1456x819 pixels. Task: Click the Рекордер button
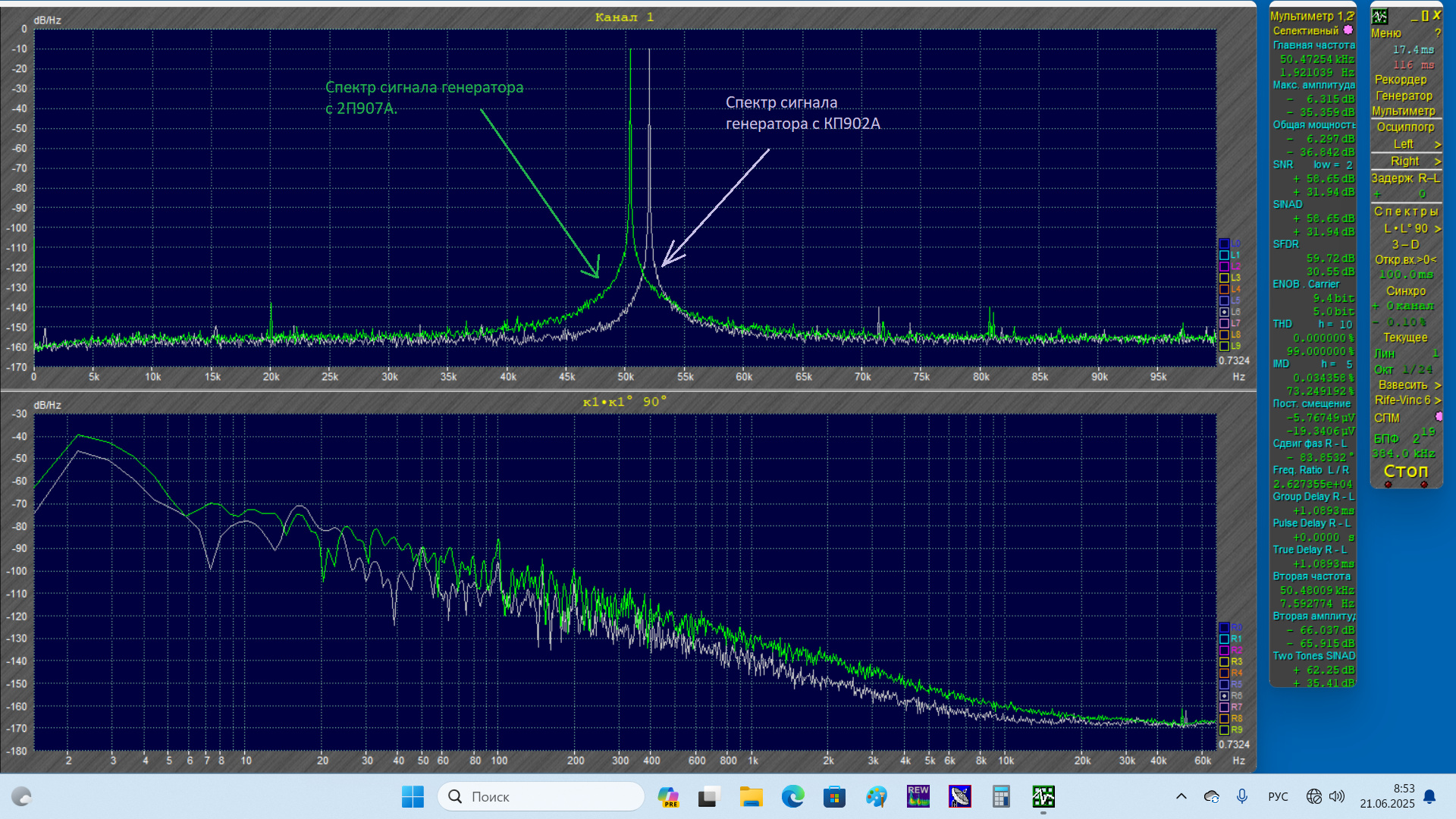coord(1400,80)
